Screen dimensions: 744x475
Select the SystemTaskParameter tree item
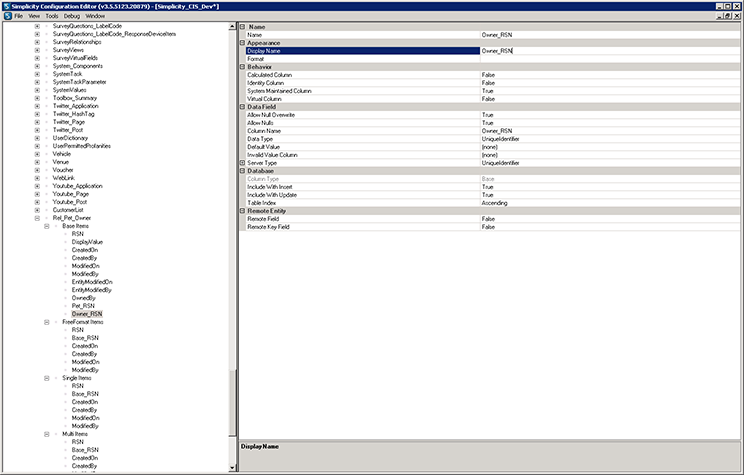tap(79, 82)
